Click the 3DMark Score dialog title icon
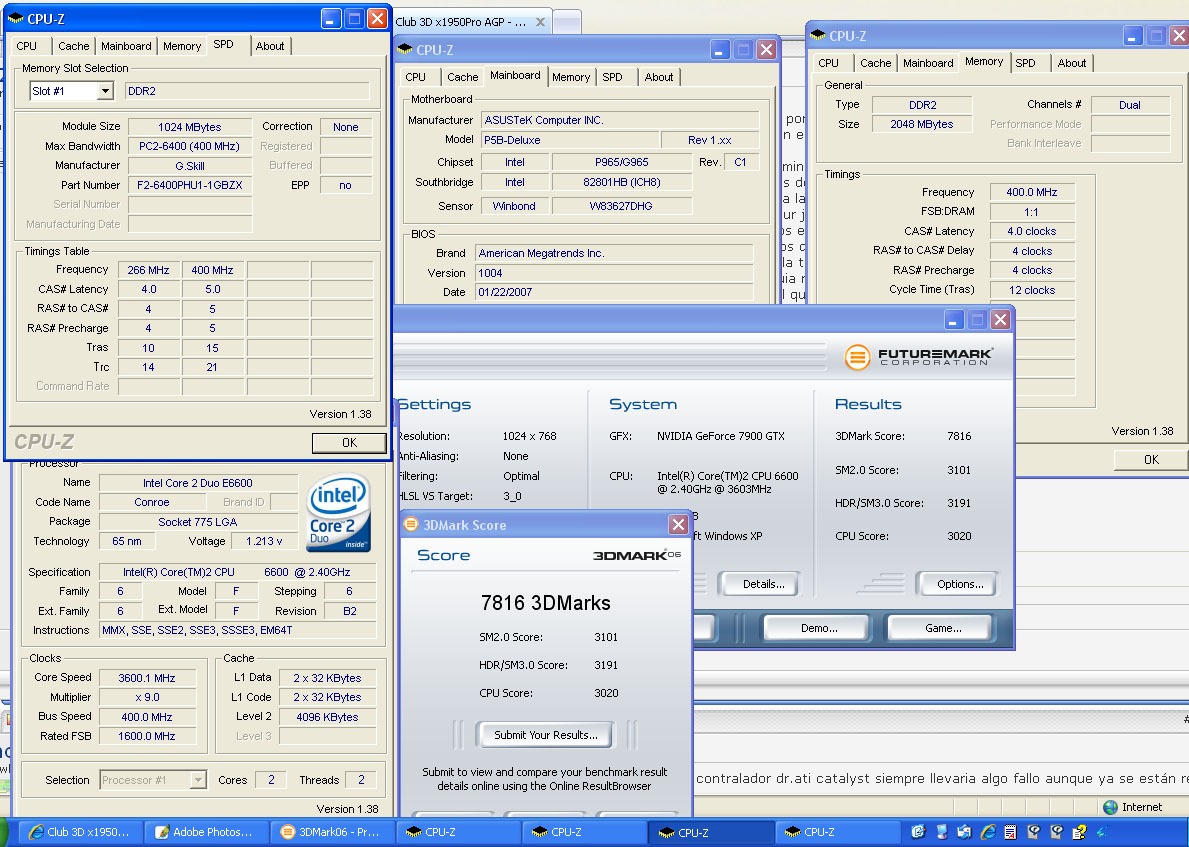This screenshot has width=1189, height=847. (x=411, y=525)
